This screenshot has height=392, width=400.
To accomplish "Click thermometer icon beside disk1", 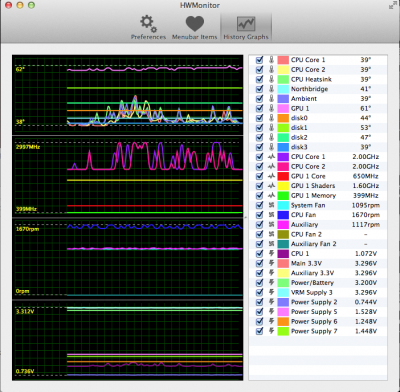I will [x=272, y=128].
